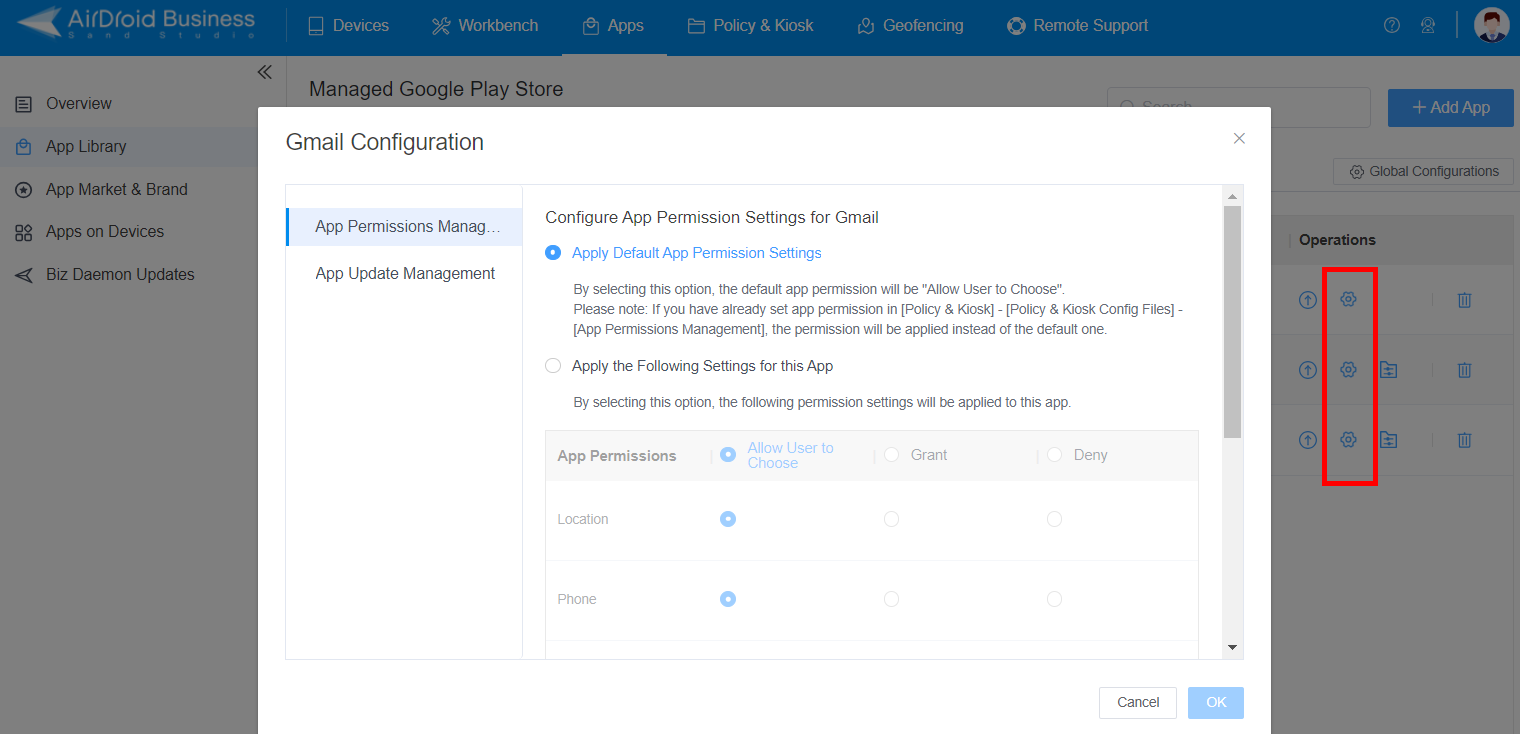Click the Overview sidebar icon

point(24,104)
